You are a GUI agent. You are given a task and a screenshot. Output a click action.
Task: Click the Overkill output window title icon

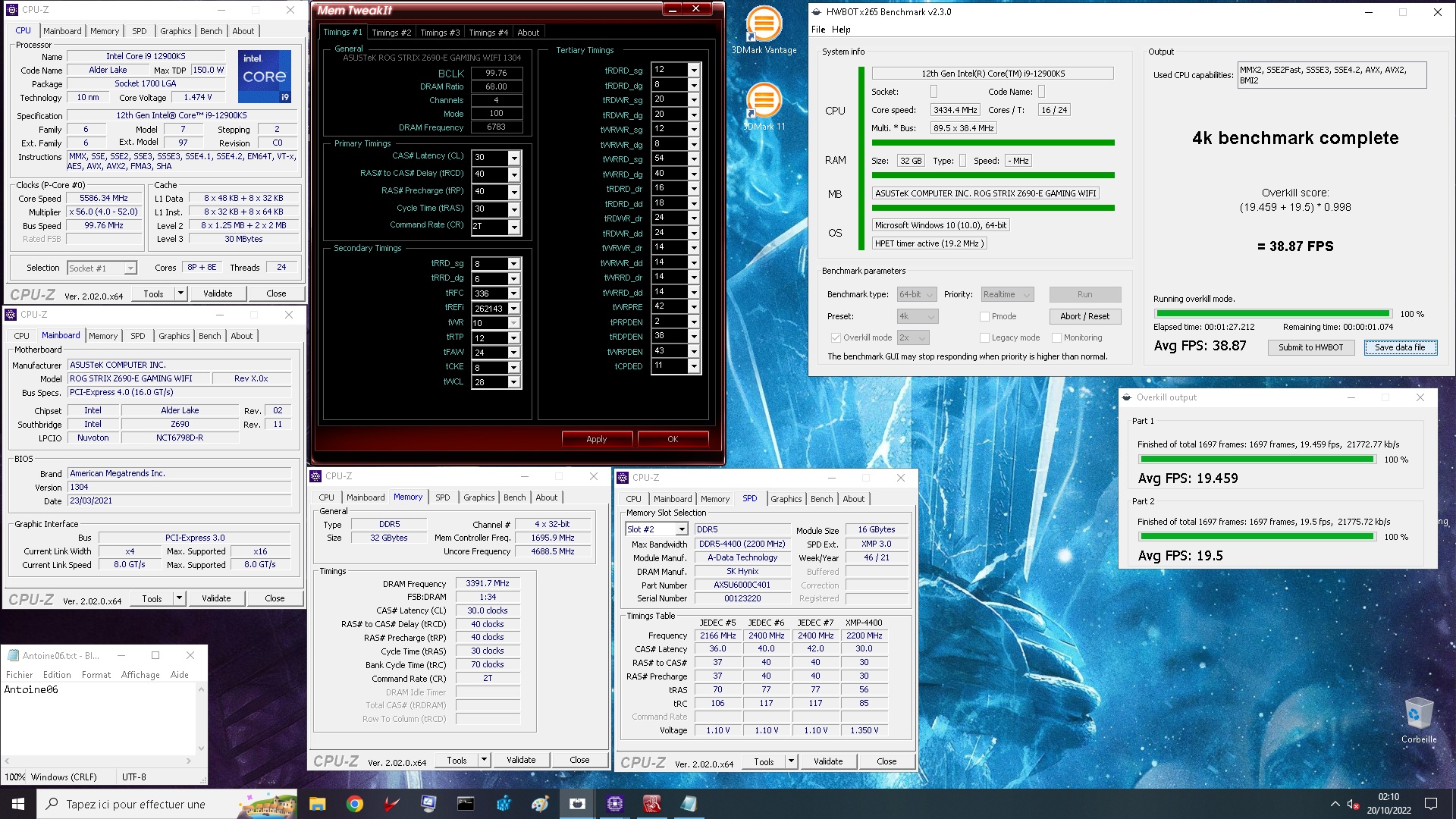[x=1127, y=397]
